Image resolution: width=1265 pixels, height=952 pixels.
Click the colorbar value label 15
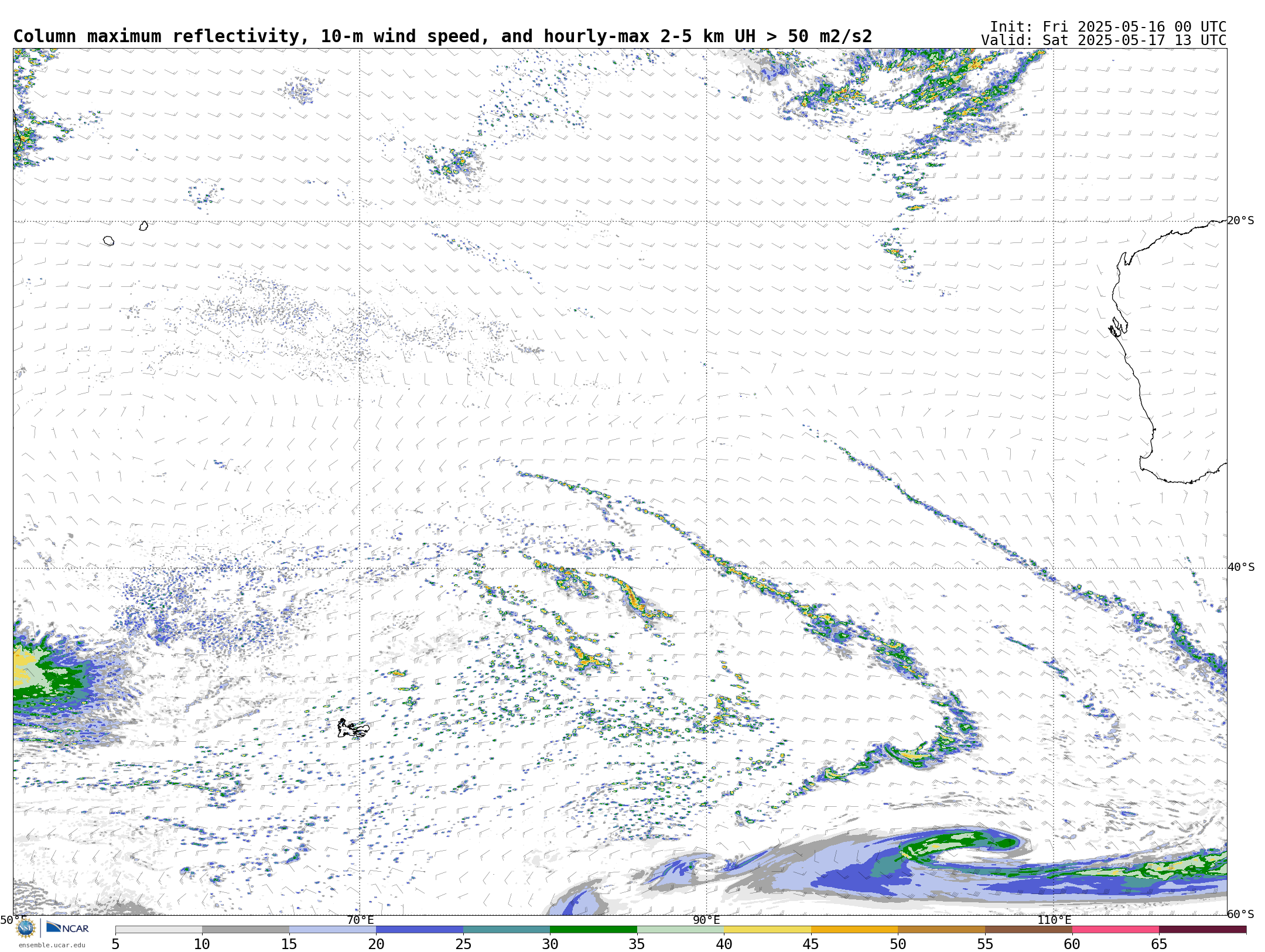[x=289, y=944]
